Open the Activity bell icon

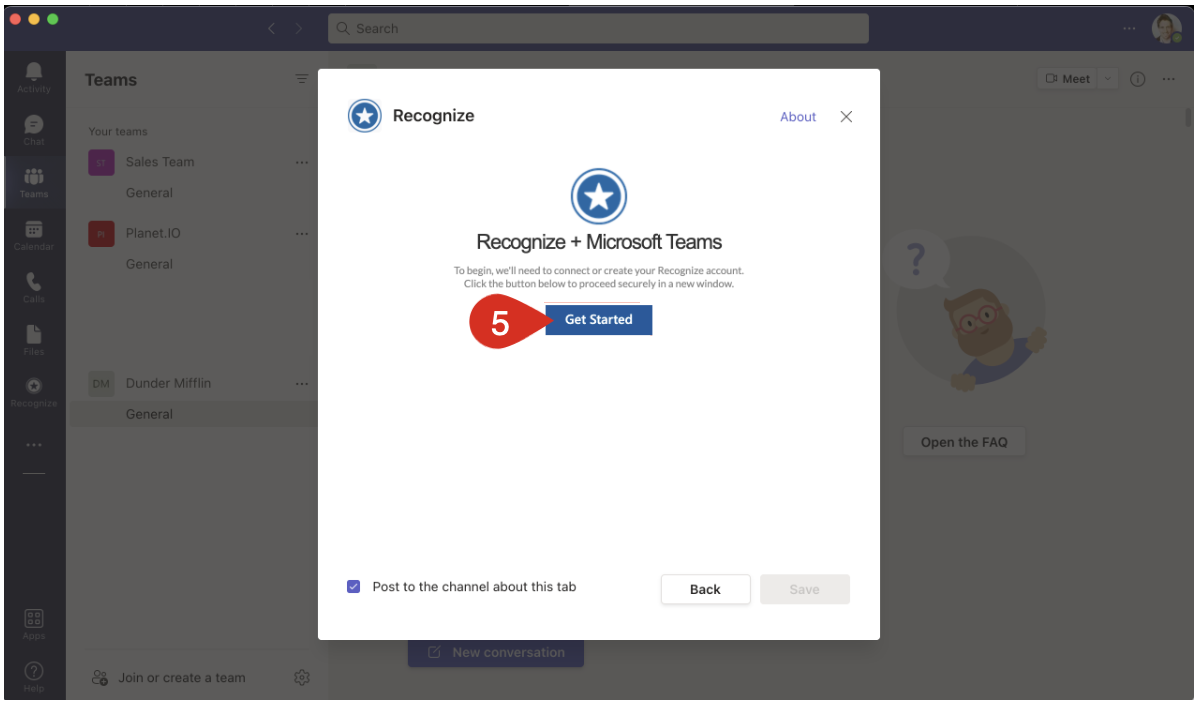point(34,75)
